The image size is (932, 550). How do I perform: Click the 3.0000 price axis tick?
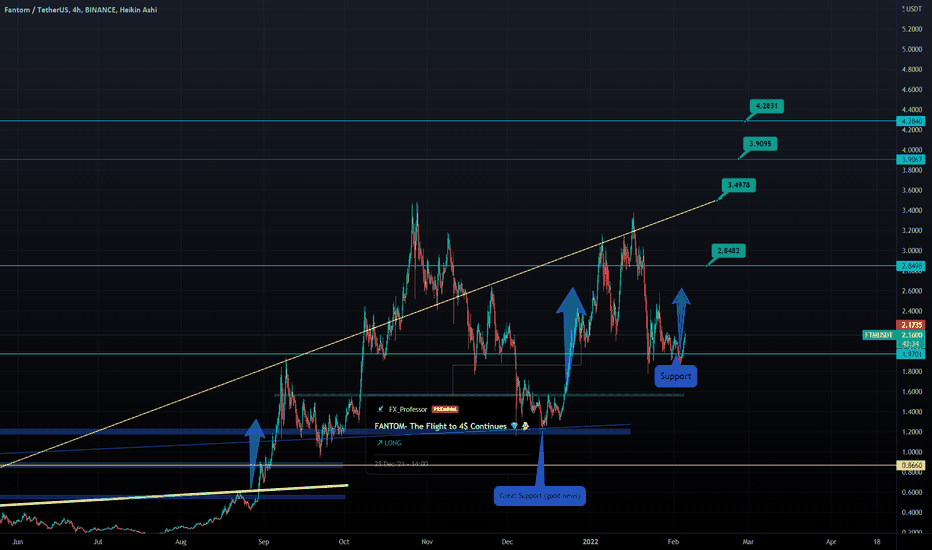pos(912,251)
